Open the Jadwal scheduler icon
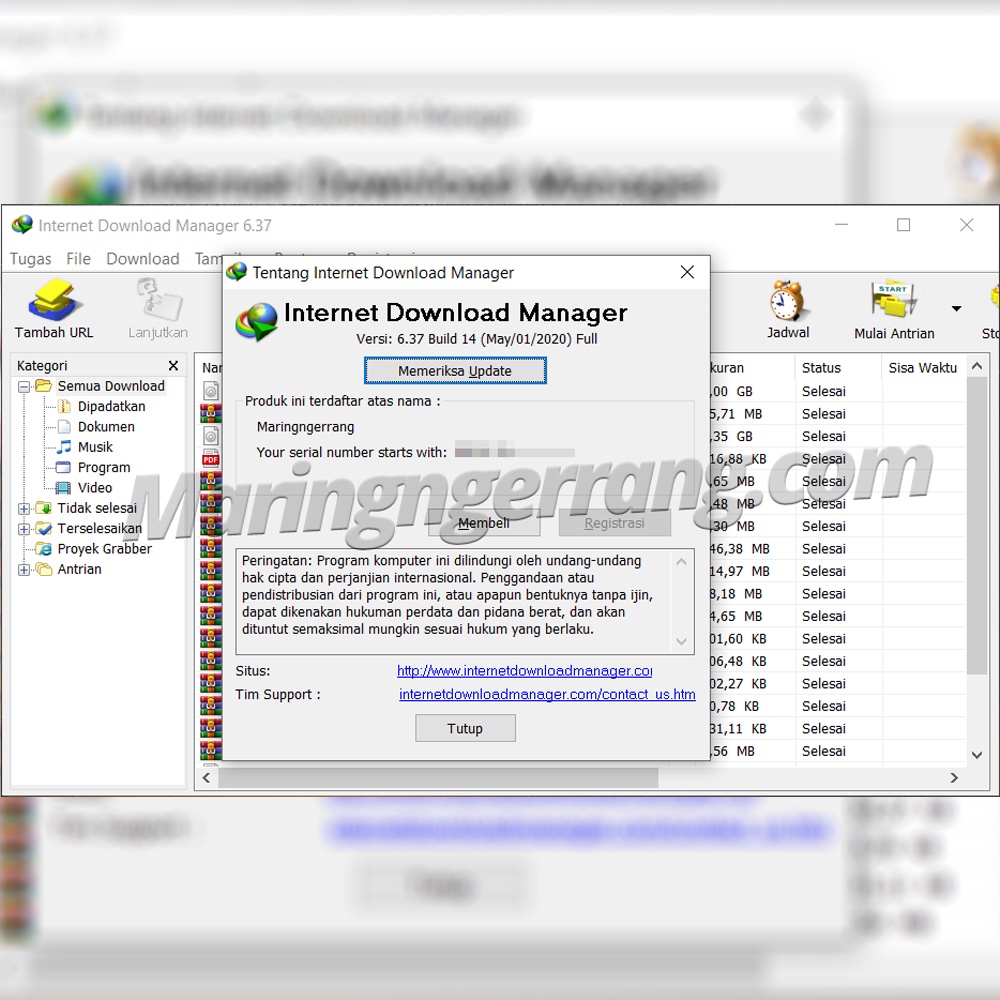The height and width of the screenshot is (1000, 1000). pos(788,300)
